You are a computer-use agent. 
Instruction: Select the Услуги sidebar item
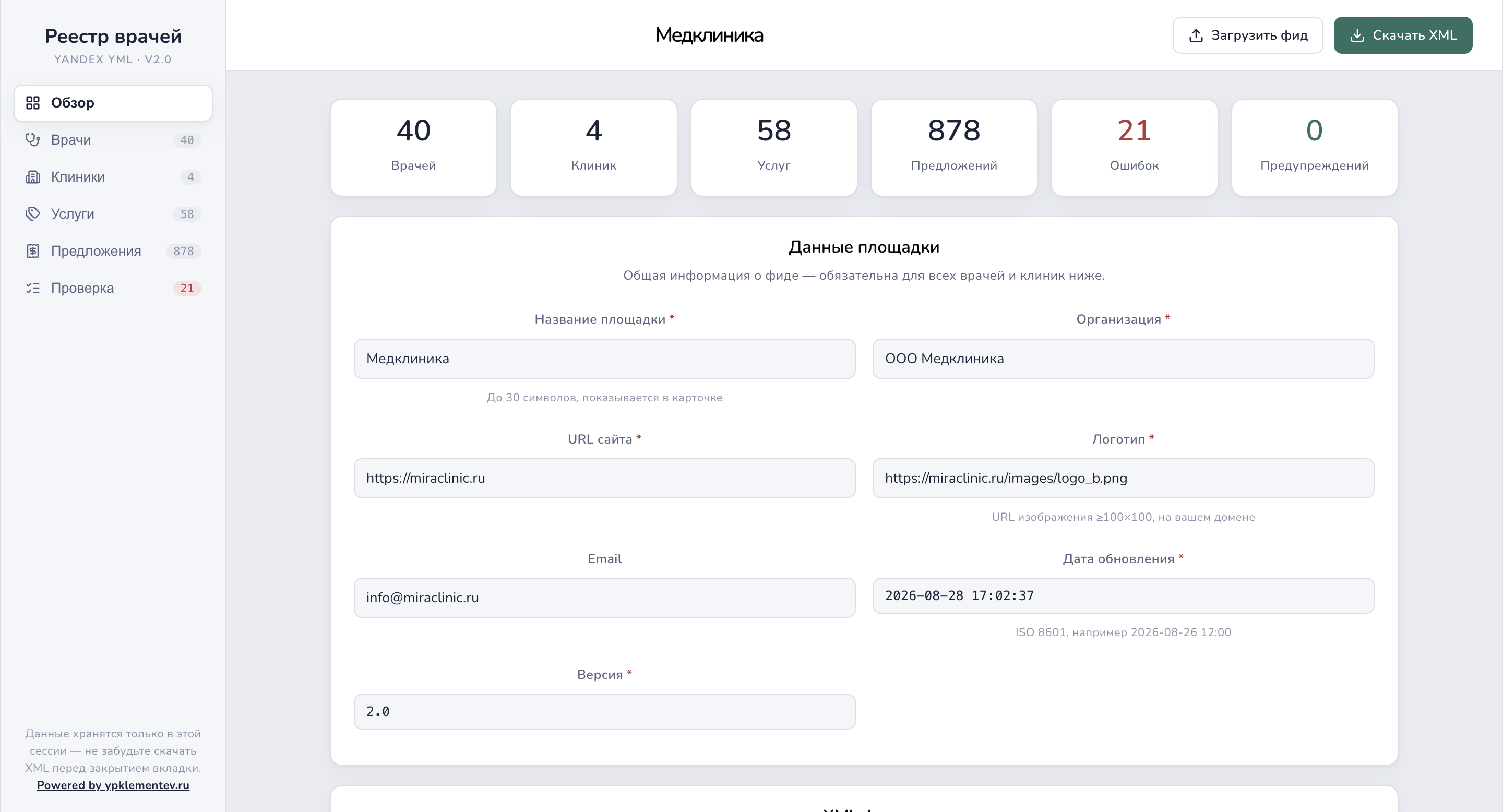pyautogui.click(x=113, y=213)
